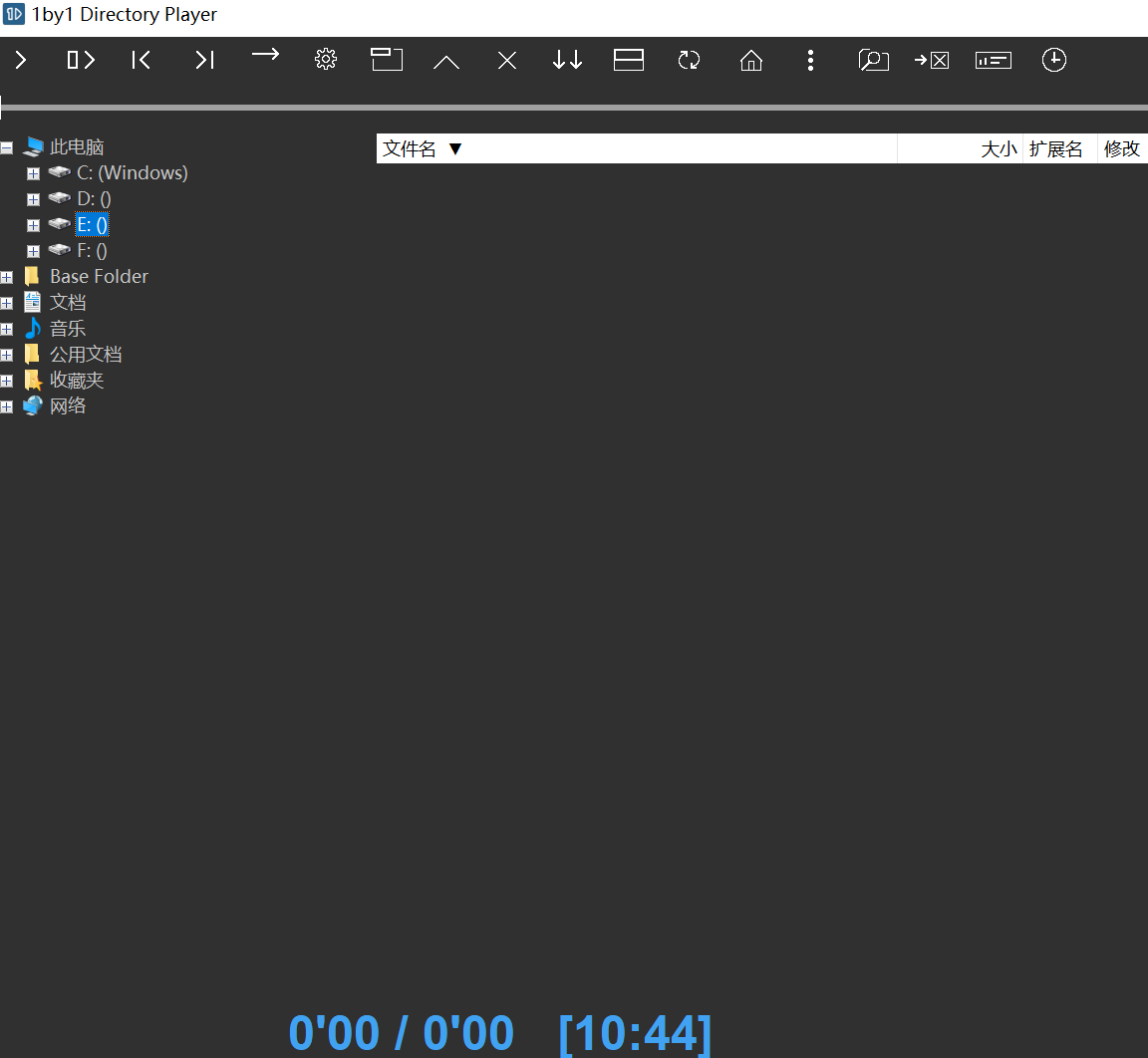The image size is (1148, 1058).
Task: Sort by 文件名 column header
Action: tap(410, 149)
